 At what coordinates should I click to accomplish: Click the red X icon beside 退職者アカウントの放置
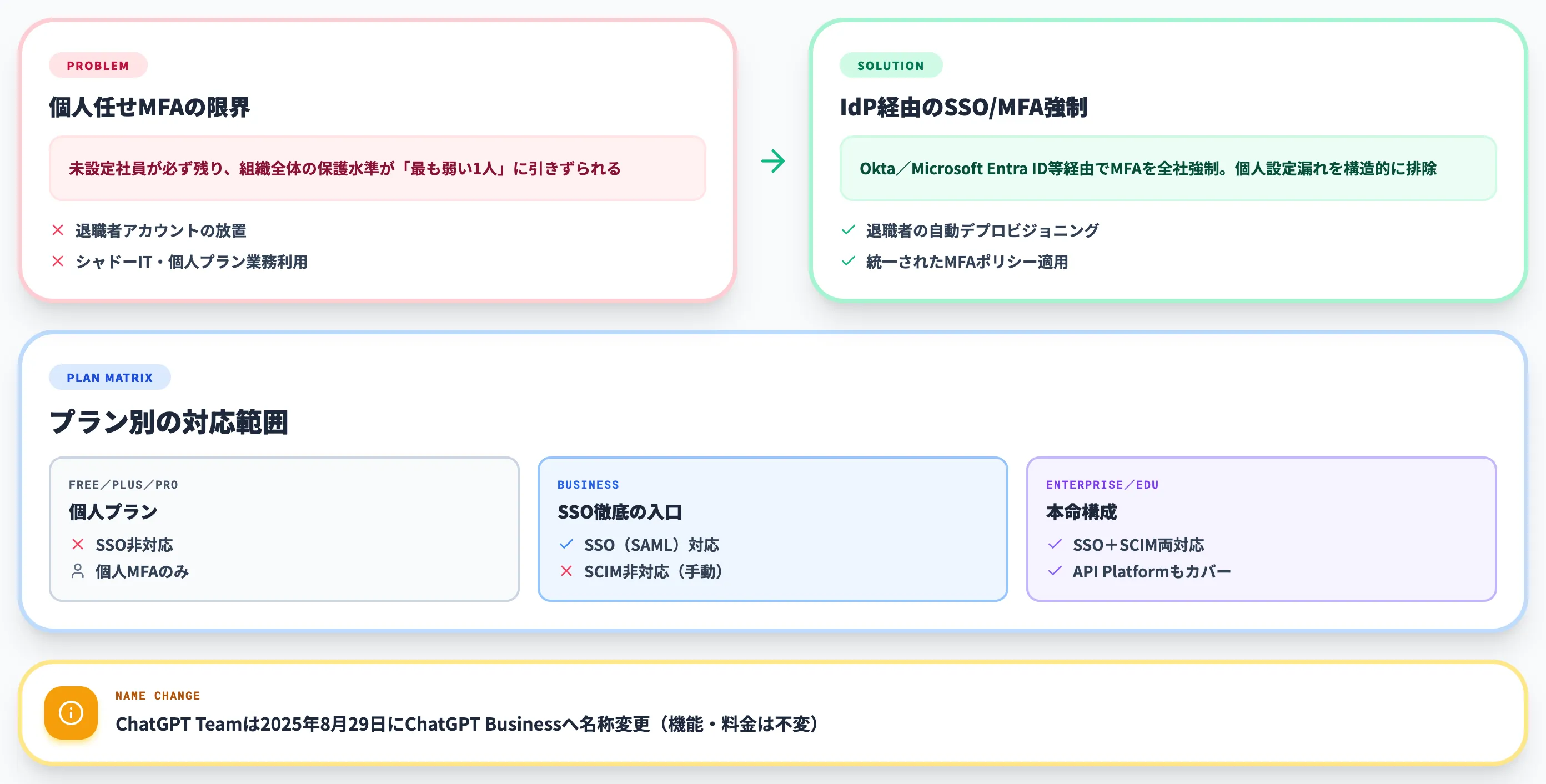58,230
